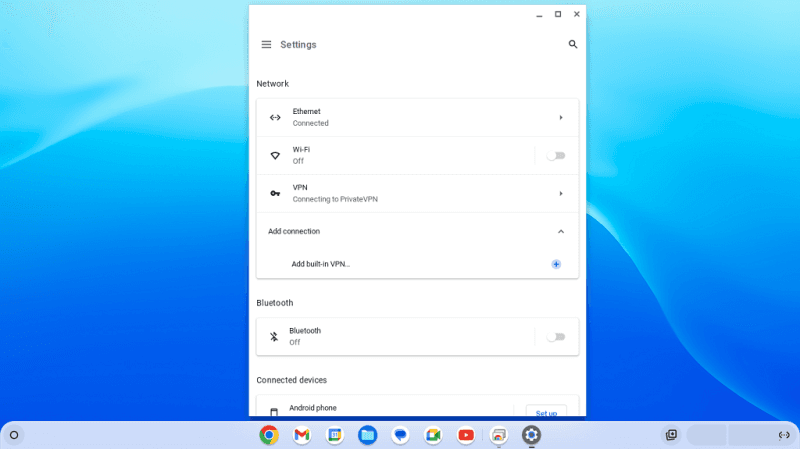The width and height of the screenshot is (800, 449).
Task: Click the Add built-in VPN link
Action: 321,264
